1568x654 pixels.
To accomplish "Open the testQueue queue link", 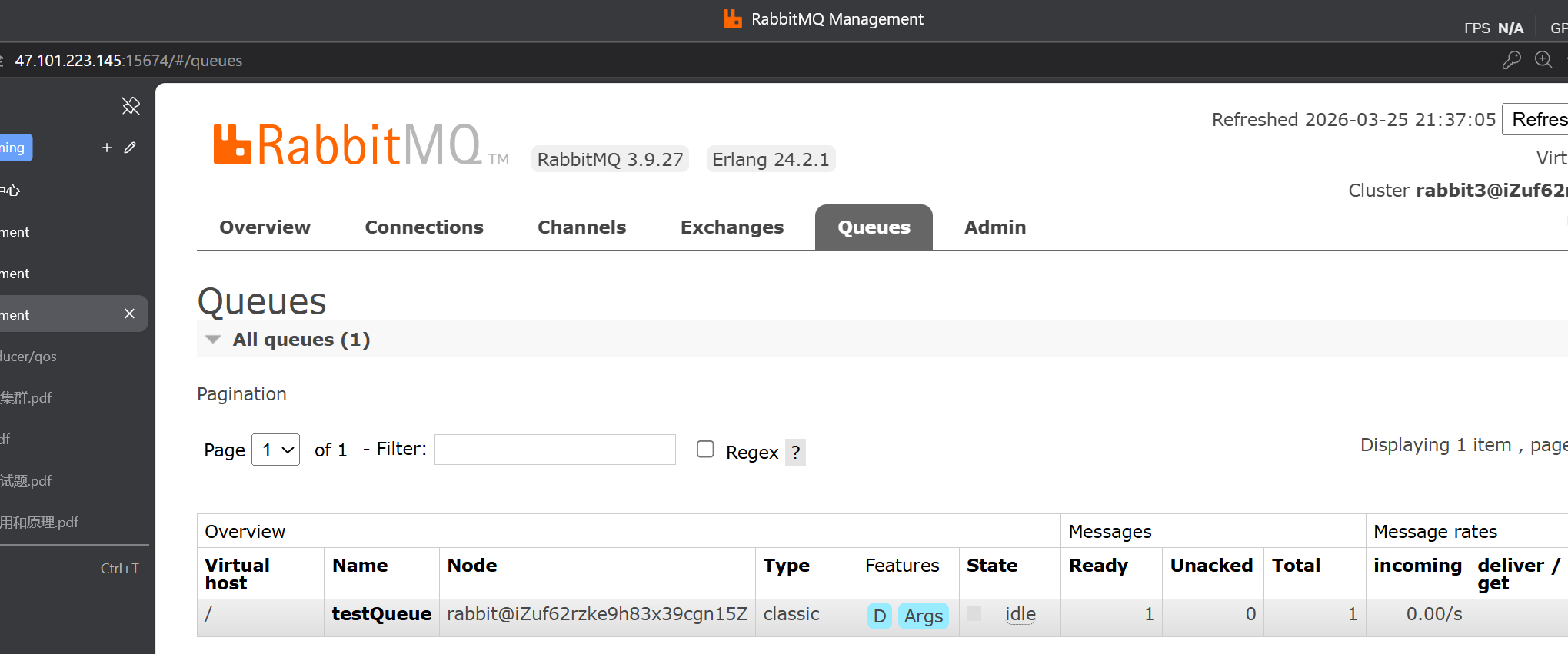I will pos(381,614).
